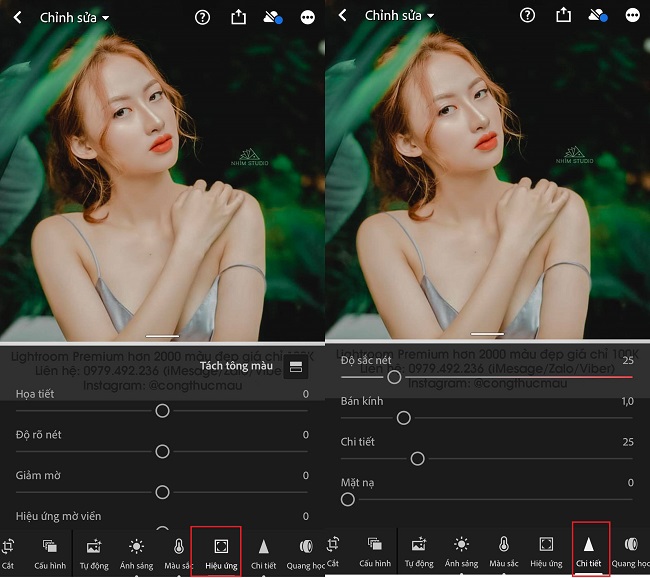Select Cắt crop tool on right screen
The width and height of the screenshot is (650, 578).
[x=333, y=551]
